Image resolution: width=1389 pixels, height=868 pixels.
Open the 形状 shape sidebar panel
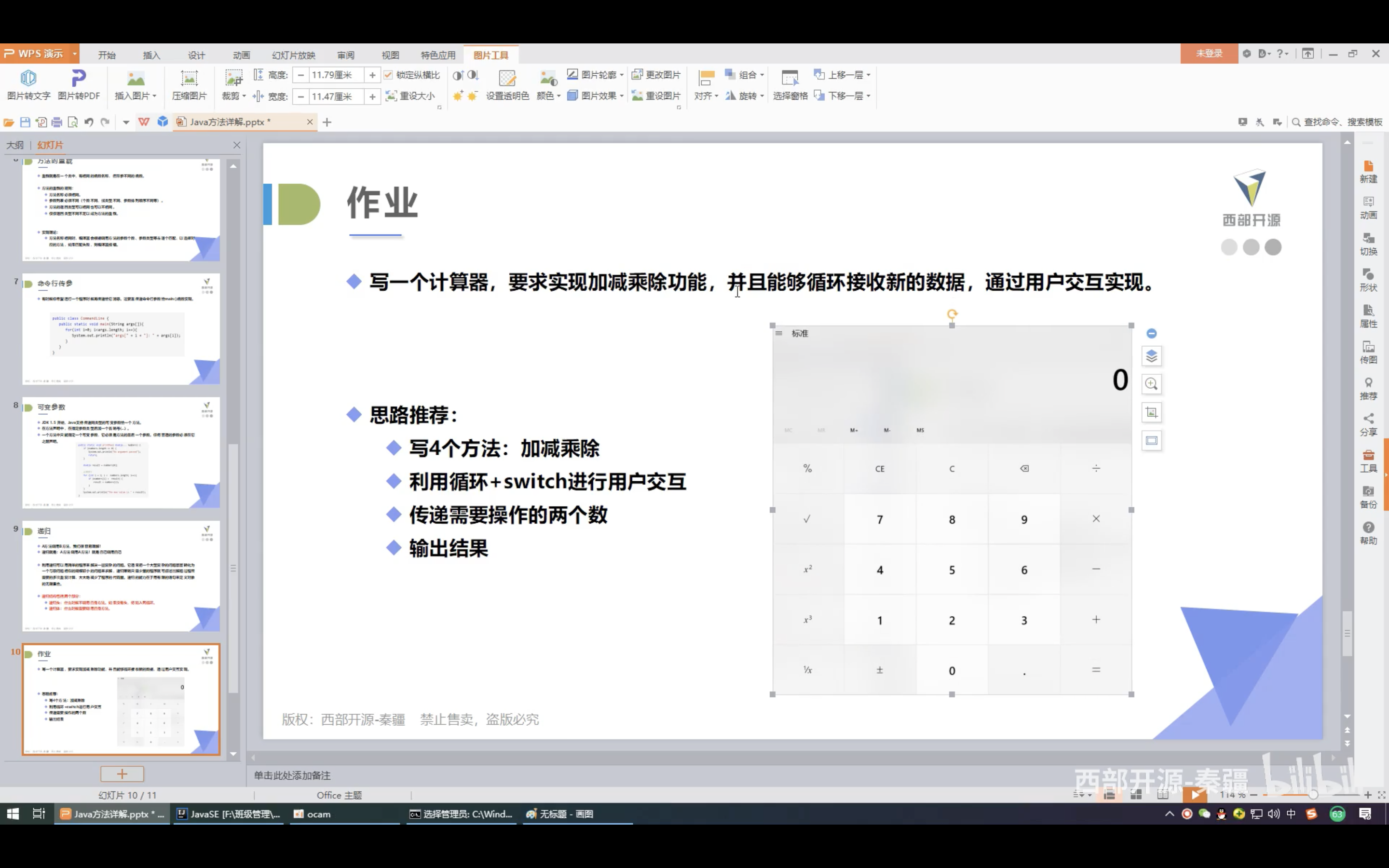pyautogui.click(x=1368, y=280)
